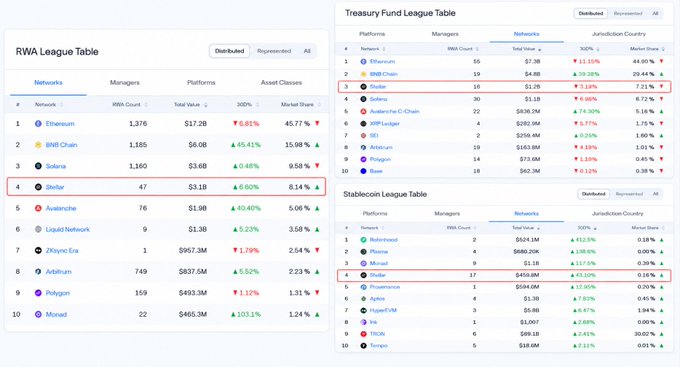Open Asset Classes tab in RWA League Table
Image resolution: width=680 pixels, height=367 pixels.
(281, 82)
